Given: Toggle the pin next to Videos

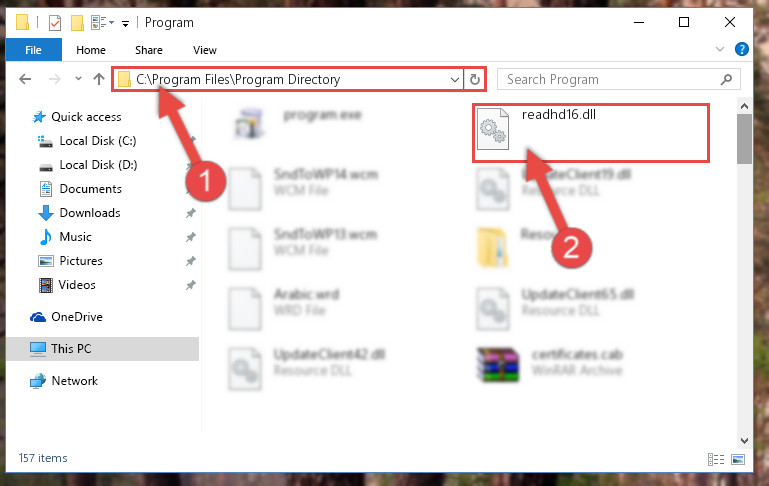Looking at the screenshot, I should (x=190, y=285).
